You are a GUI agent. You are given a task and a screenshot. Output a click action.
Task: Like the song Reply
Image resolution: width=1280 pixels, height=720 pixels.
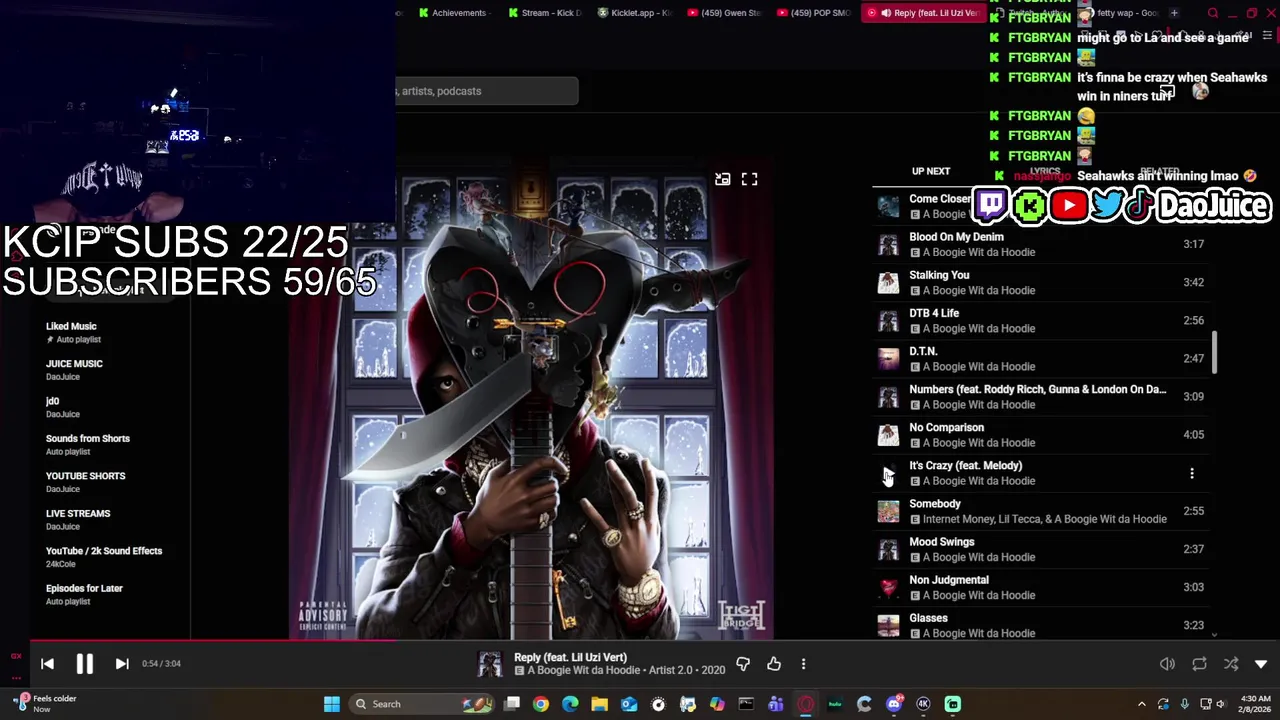pyautogui.click(x=774, y=664)
